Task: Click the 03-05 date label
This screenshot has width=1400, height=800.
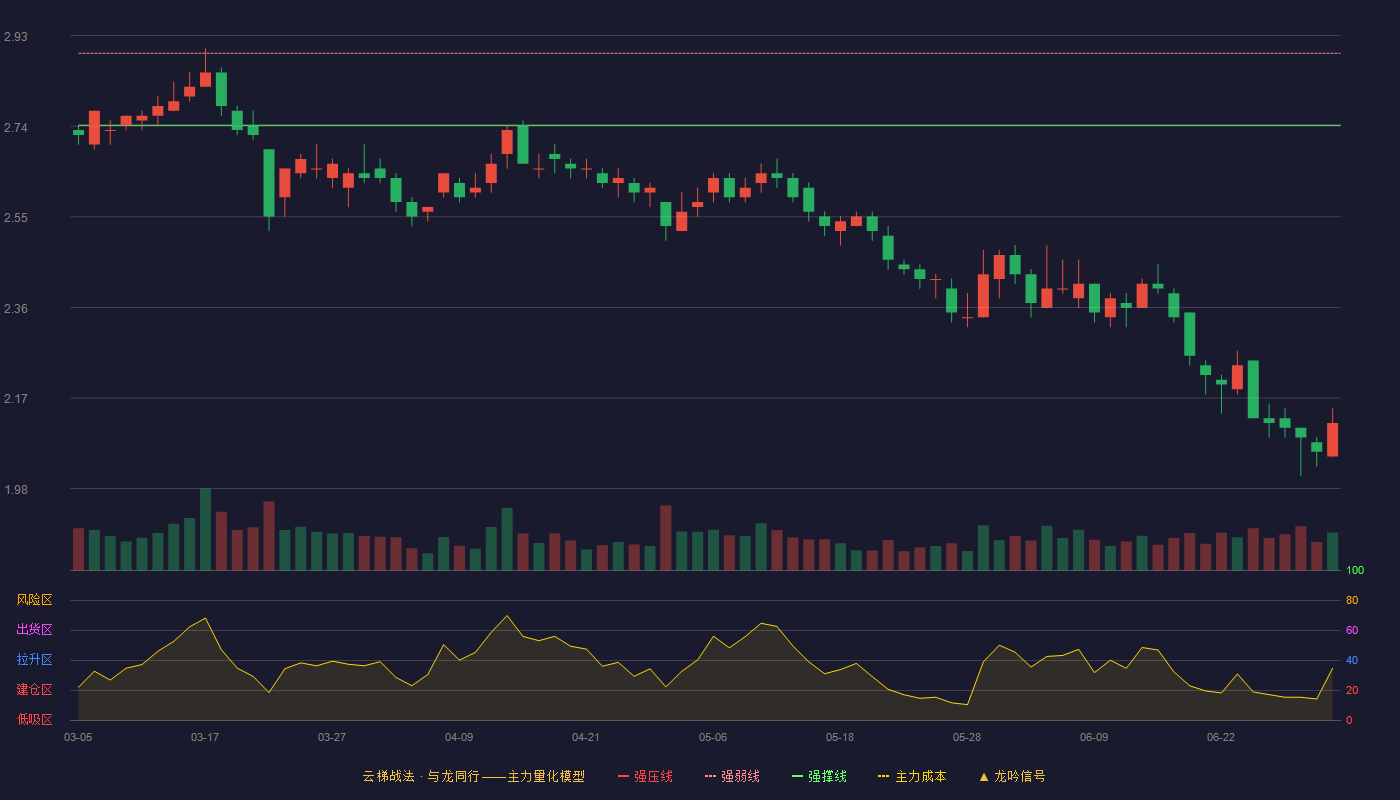Action: [78, 737]
